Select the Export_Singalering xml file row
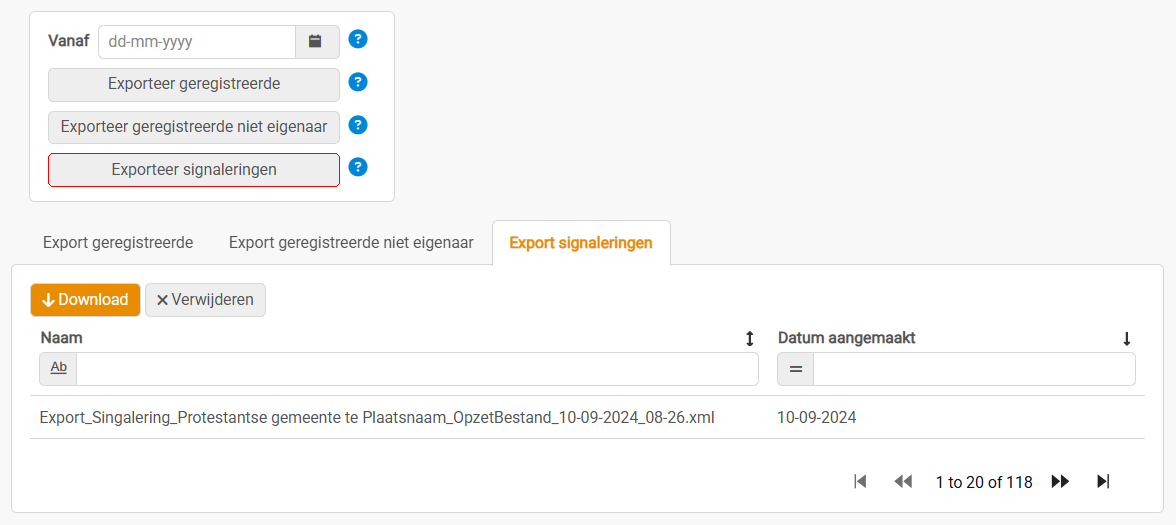 point(377,417)
